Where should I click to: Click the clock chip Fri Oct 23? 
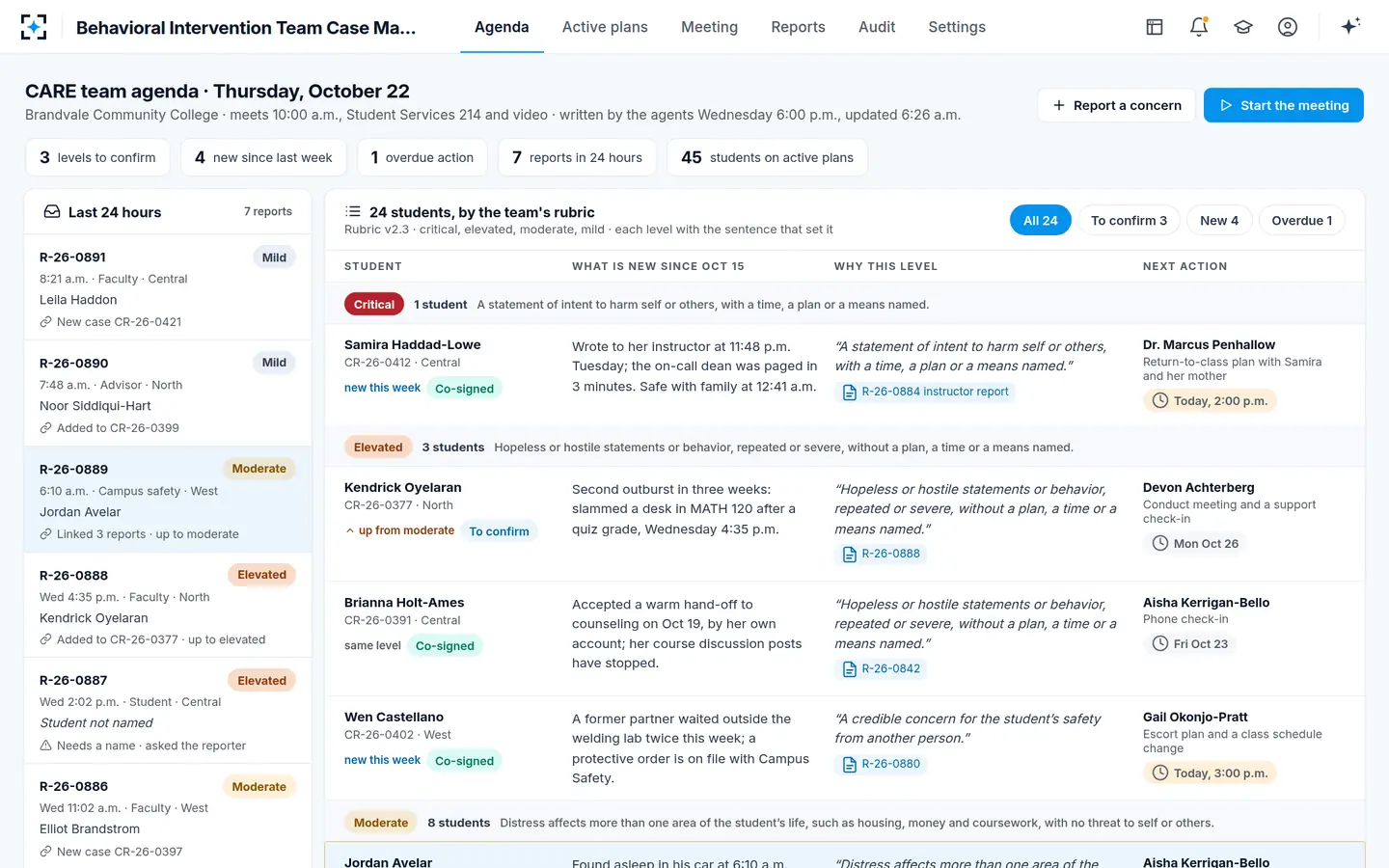[x=1190, y=644]
